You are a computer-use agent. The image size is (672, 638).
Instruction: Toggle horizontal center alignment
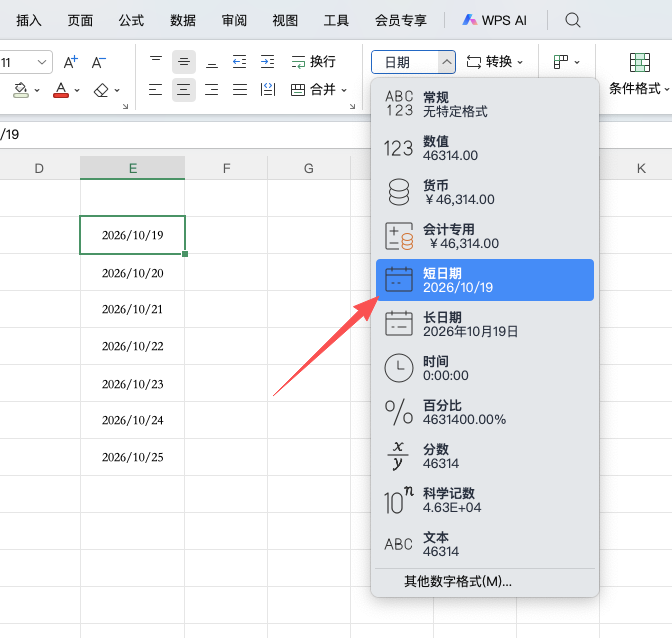[x=184, y=90]
